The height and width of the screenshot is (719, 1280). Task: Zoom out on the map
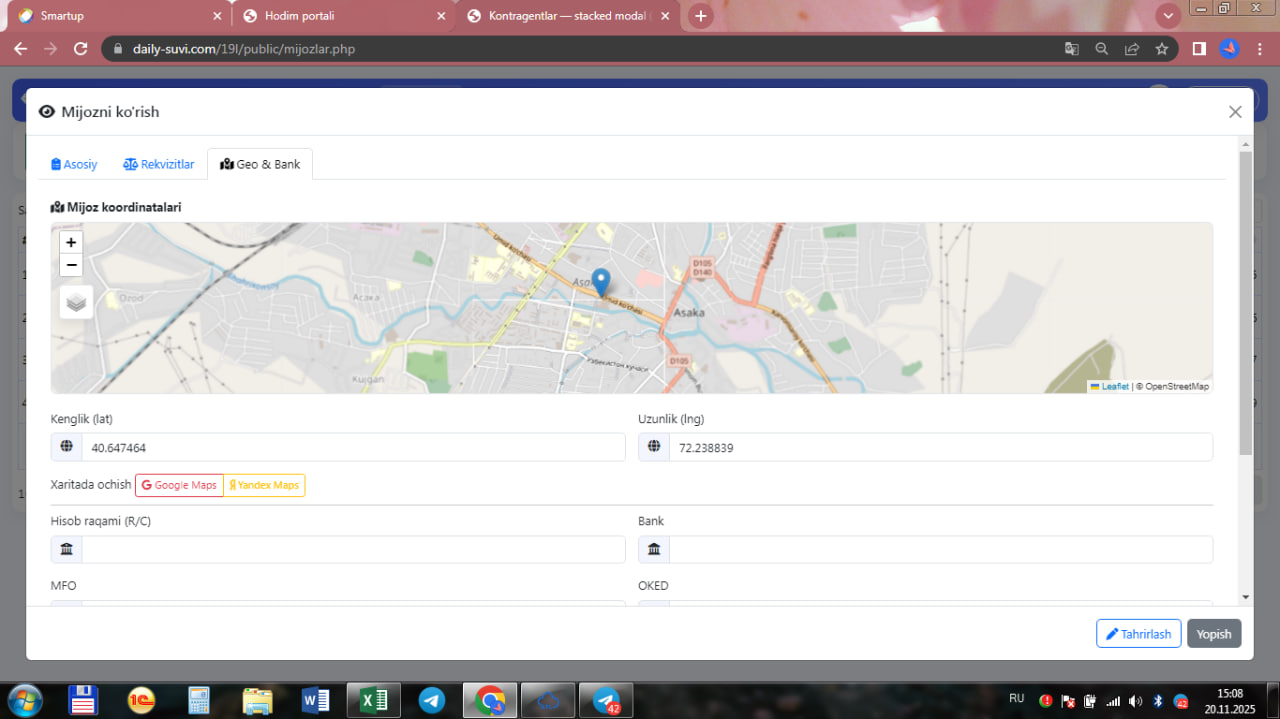point(71,265)
